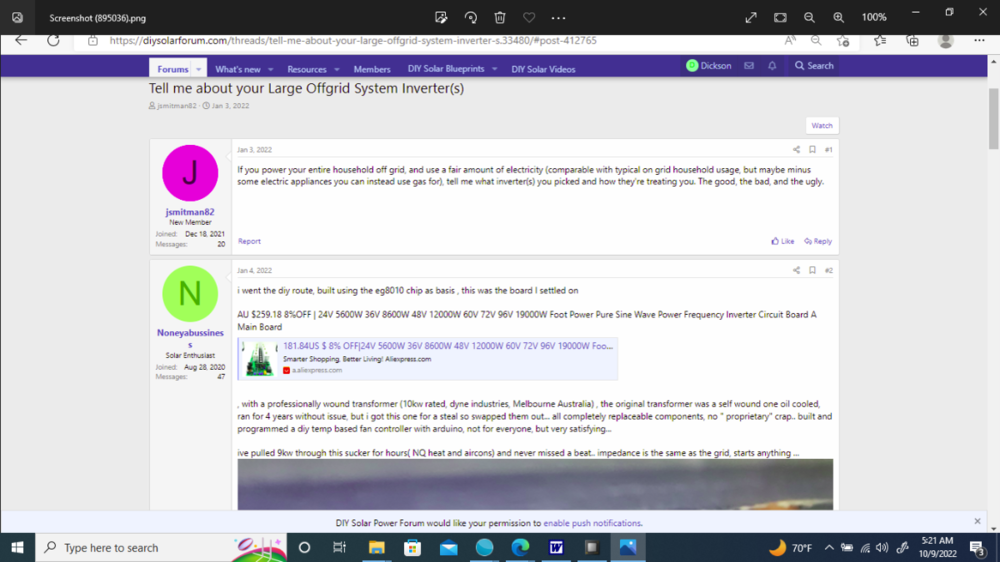The image size is (1000, 562).
Task: Click the Watch thread button
Action: pos(822,126)
